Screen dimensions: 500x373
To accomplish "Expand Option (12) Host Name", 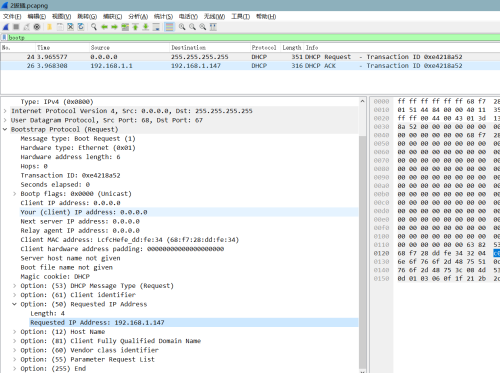I will (x=14, y=332).
